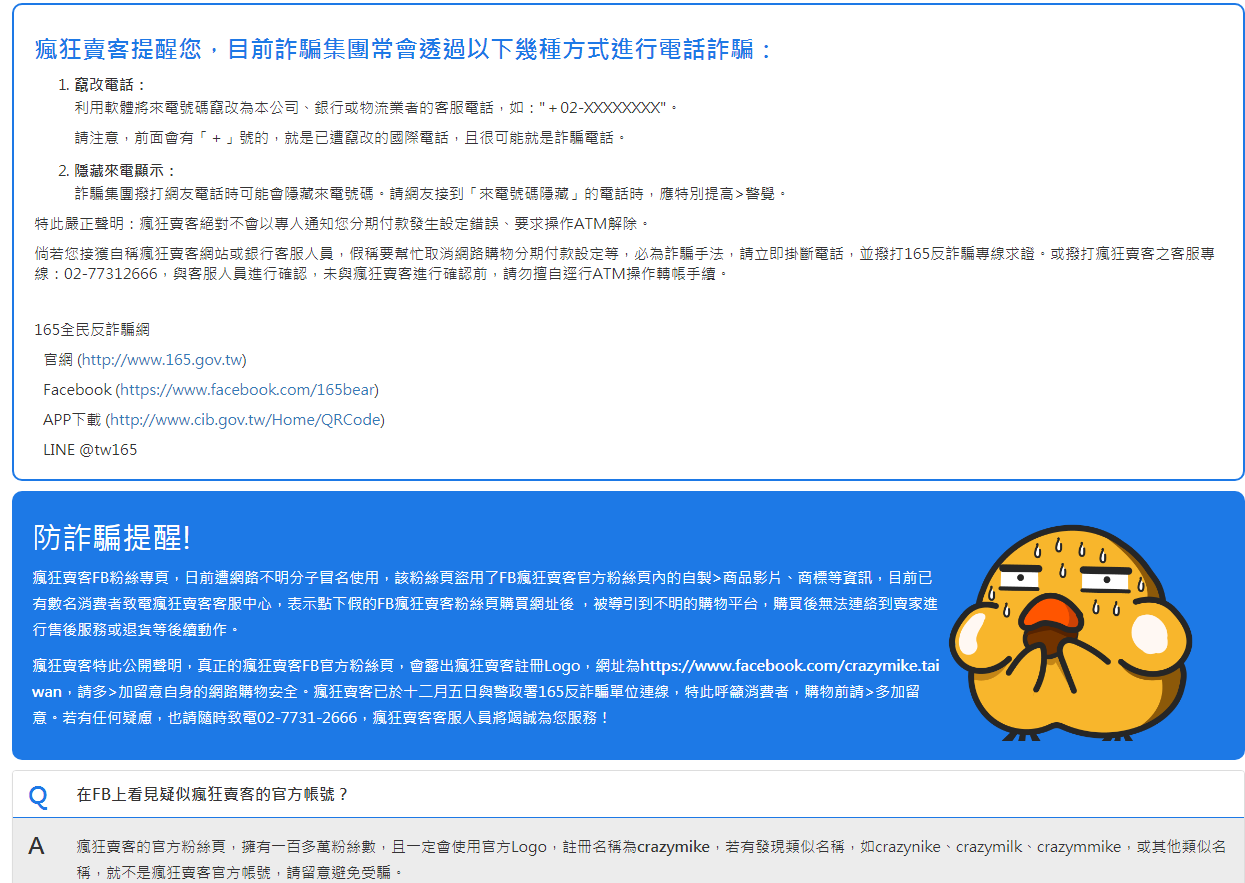Open the 165 official site link http://www.165.gov.tw
1245x883 pixels.
(x=161, y=359)
